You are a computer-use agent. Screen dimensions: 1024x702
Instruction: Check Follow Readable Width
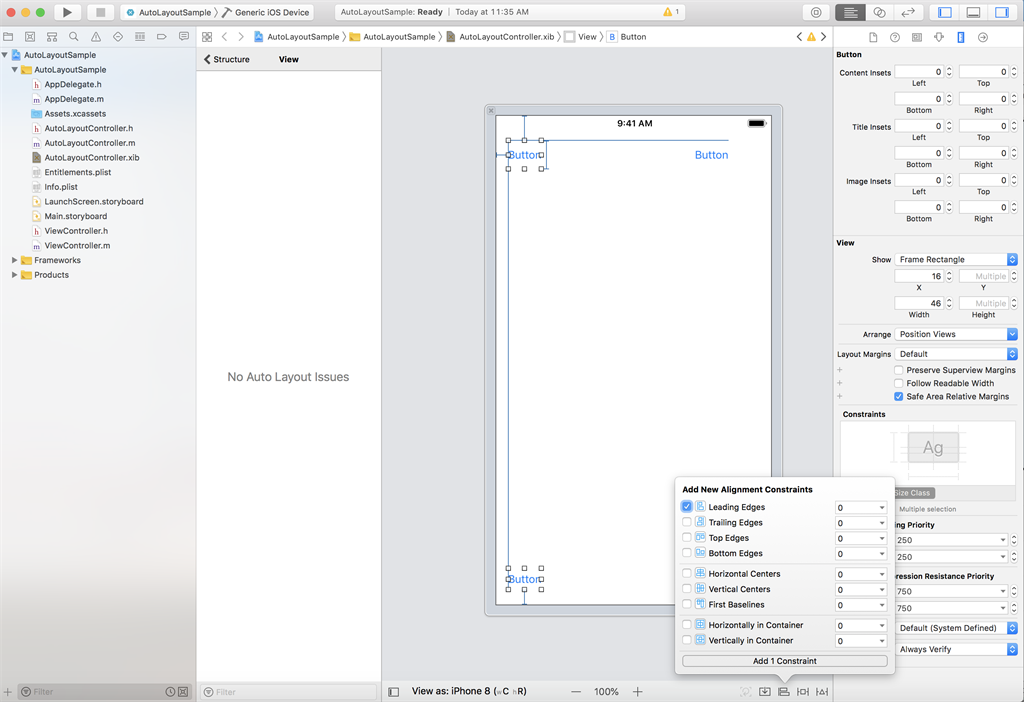899,383
